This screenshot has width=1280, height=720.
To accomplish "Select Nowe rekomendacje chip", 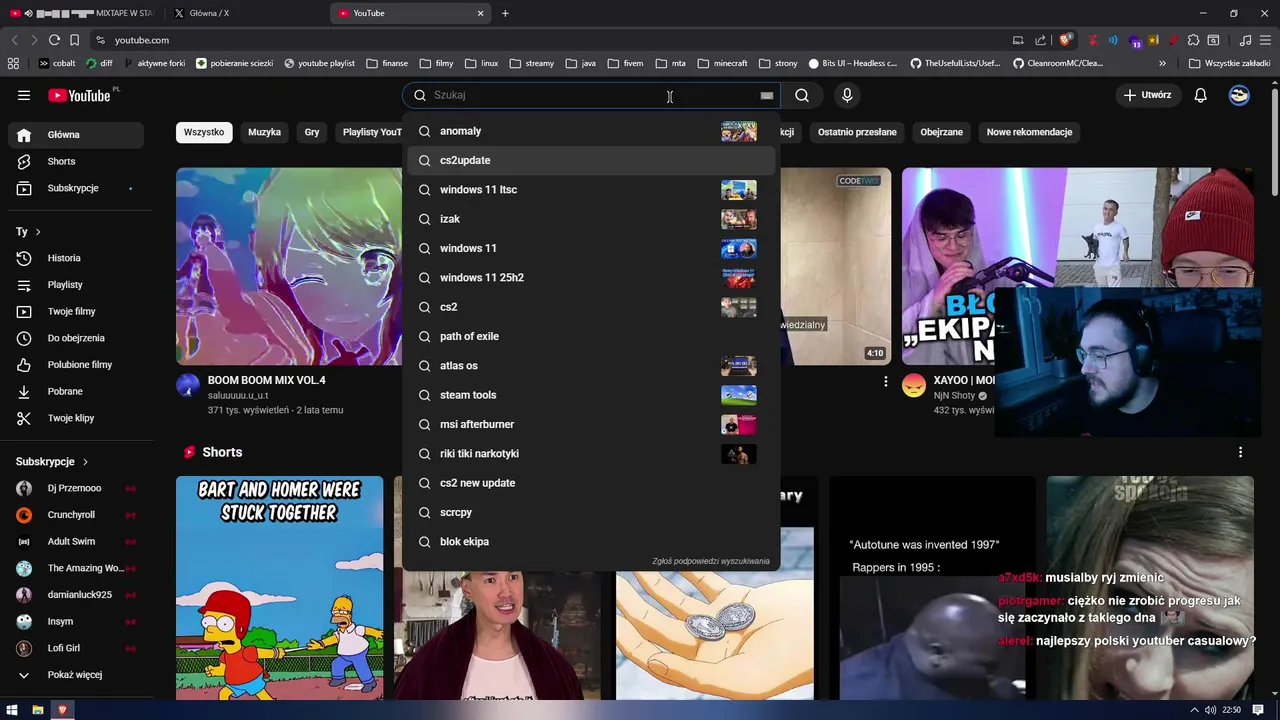I will (x=1029, y=132).
